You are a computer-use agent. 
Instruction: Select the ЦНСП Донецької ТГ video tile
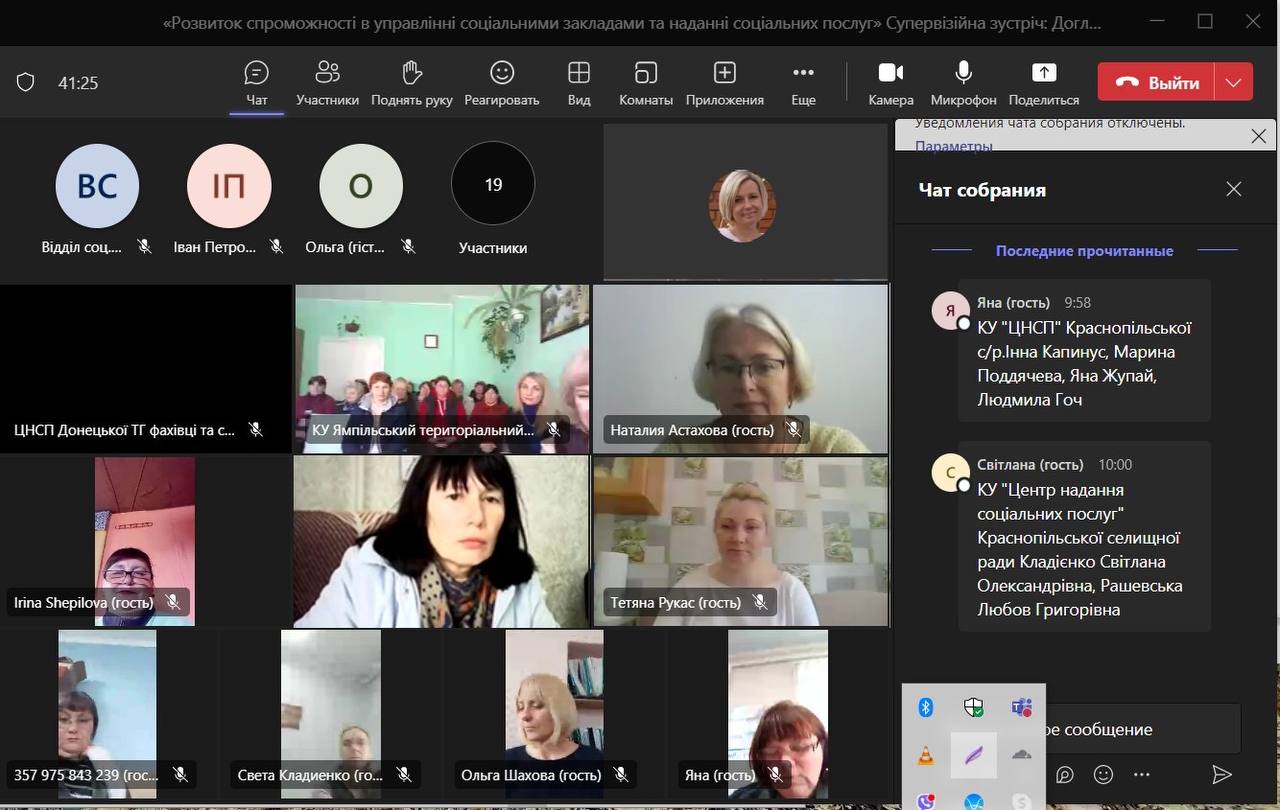[x=145, y=369]
